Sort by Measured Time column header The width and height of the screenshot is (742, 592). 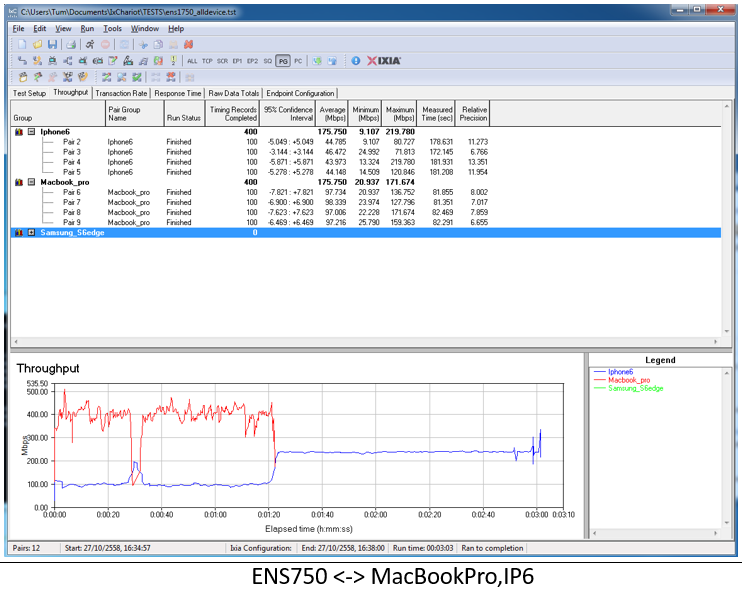pos(437,114)
